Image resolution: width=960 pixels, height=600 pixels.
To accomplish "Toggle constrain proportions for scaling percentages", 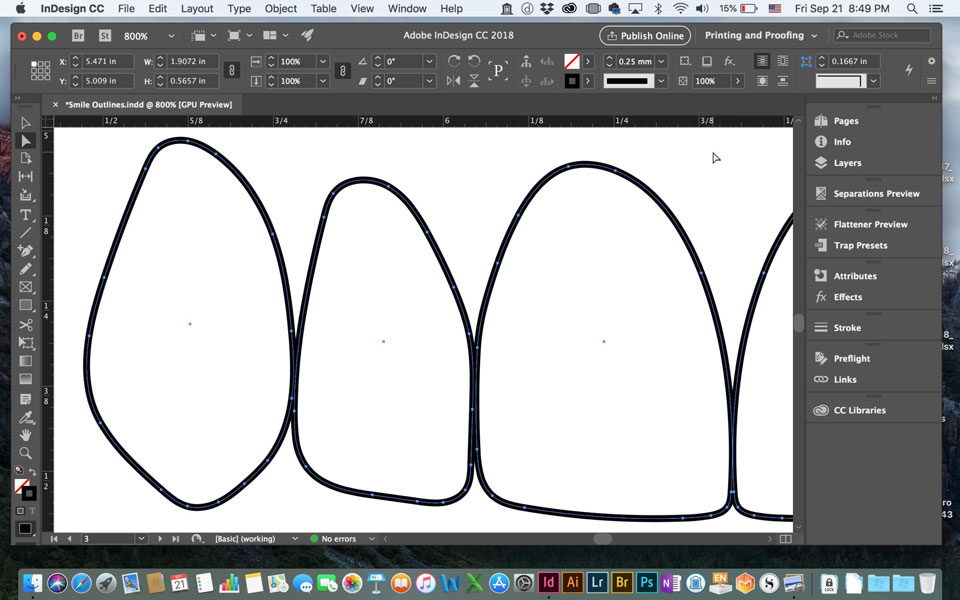I will click(x=342, y=70).
